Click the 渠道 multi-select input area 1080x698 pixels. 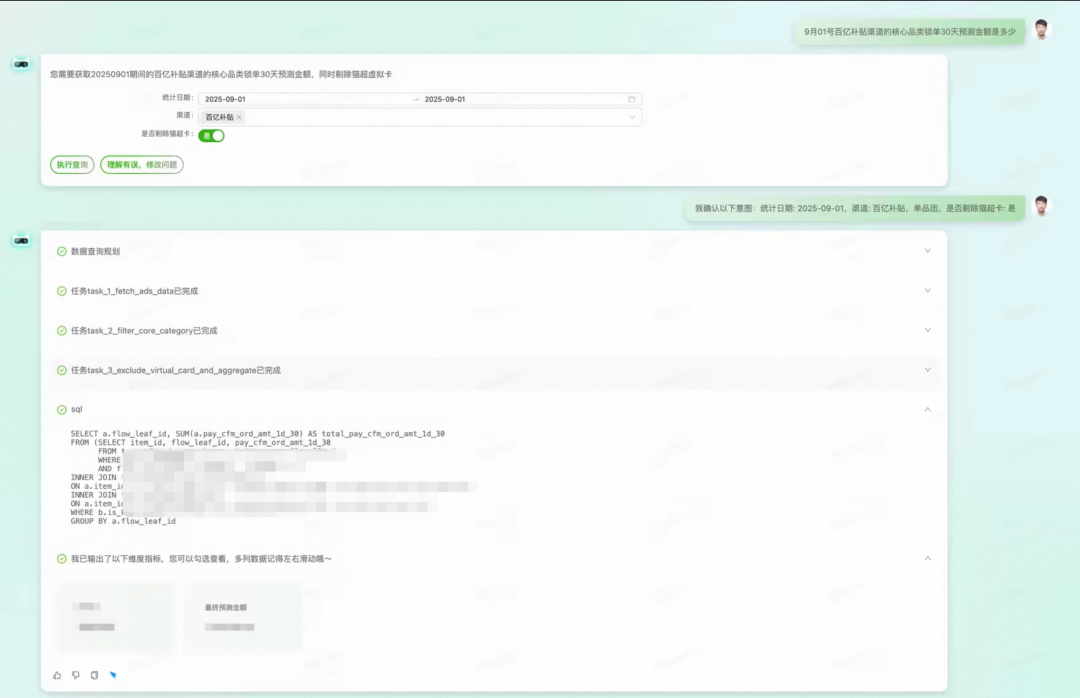coord(420,117)
